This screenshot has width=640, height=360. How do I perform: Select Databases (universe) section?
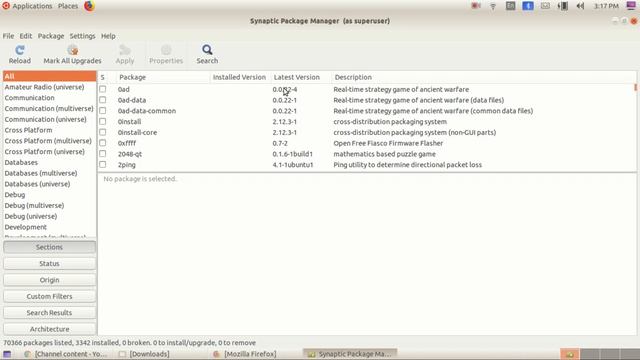tap(37, 184)
